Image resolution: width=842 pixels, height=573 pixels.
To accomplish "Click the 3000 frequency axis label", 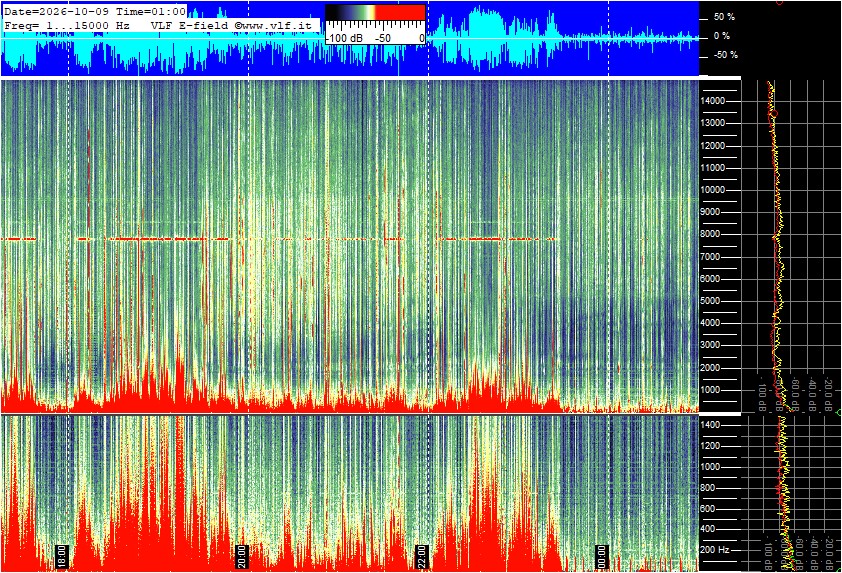I will [x=711, y=345].
